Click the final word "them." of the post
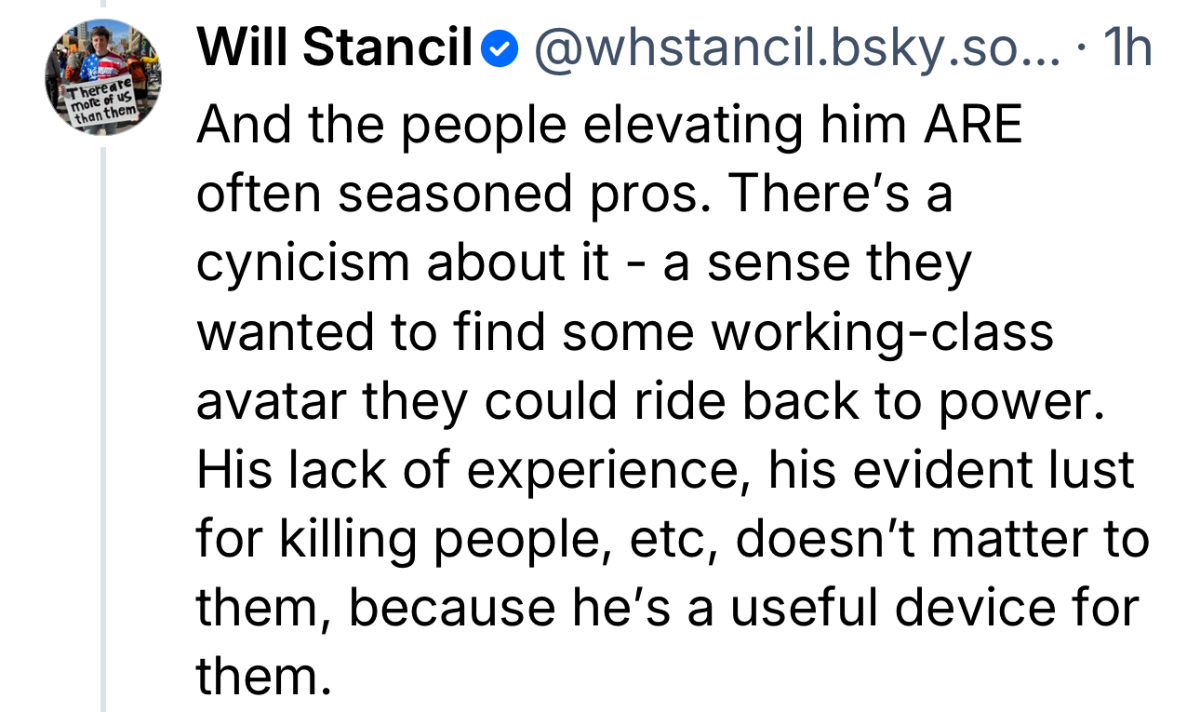 coord(264,675)
